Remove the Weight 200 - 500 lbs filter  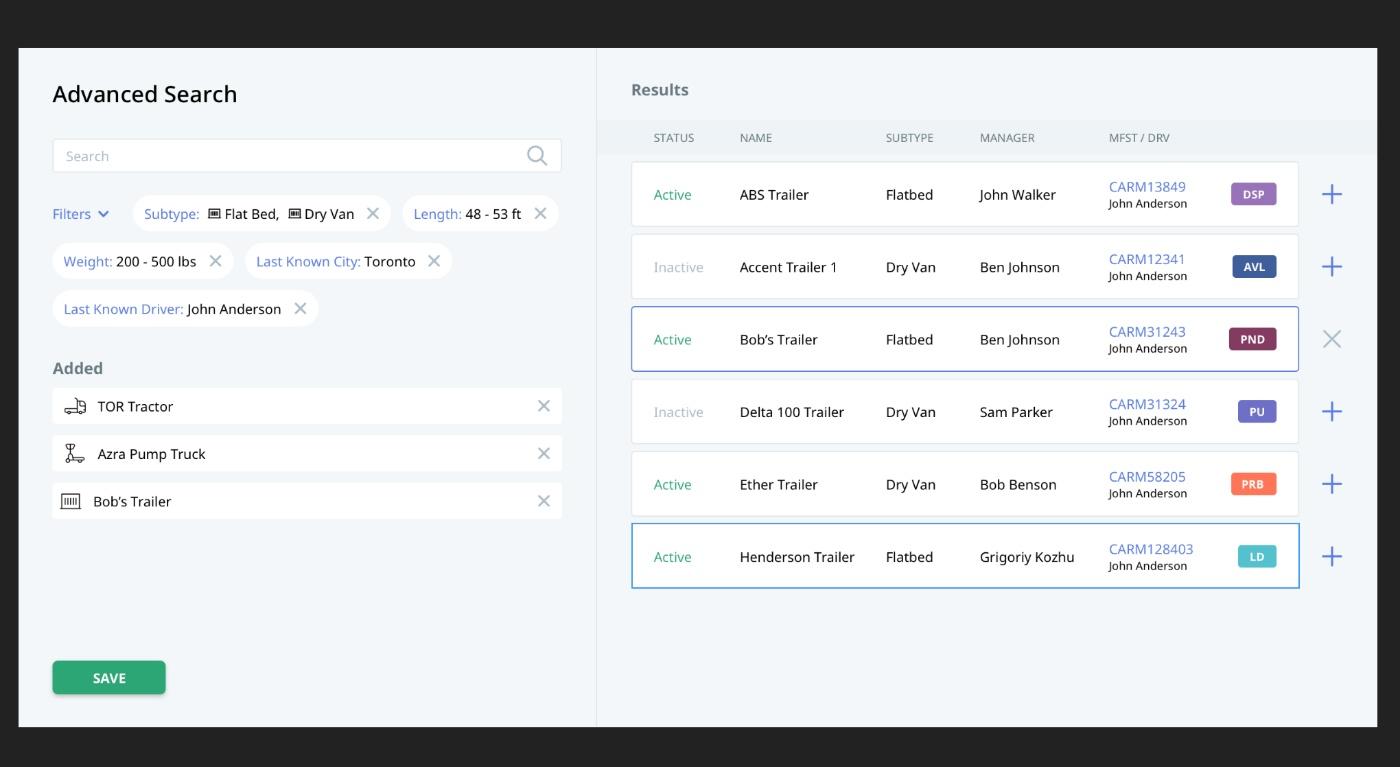(215, 261)
